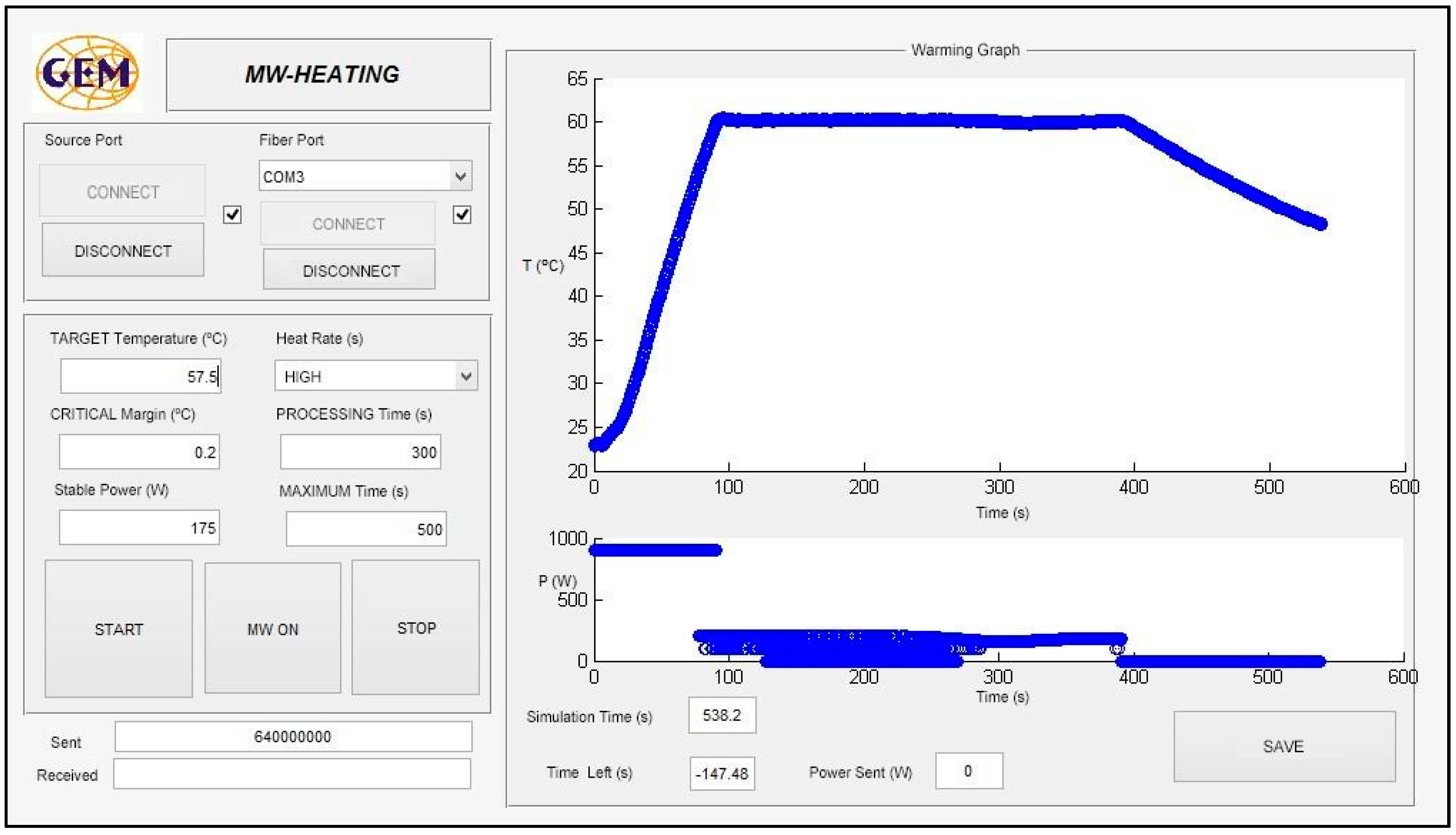The image size is (1456, 835).
Task: Enable the Source Port checkbox
Action: coord(233,215)
